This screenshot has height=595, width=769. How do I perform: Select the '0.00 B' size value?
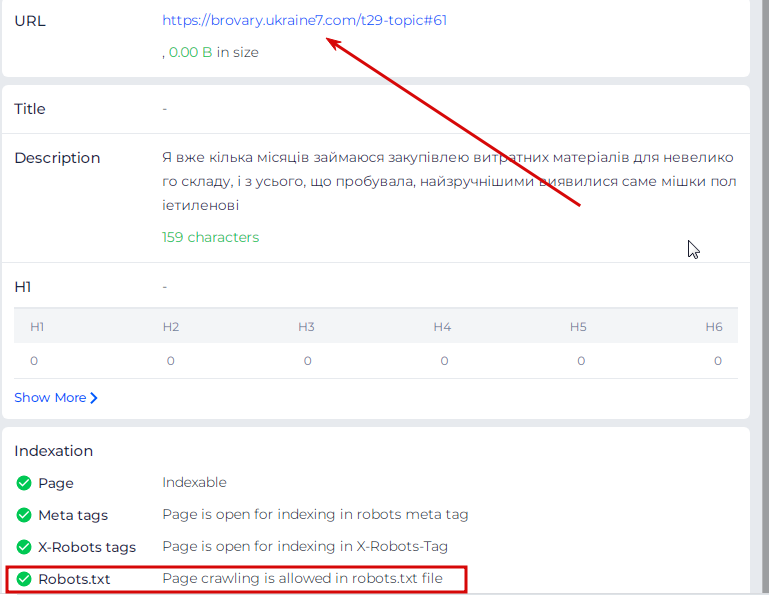190,52
